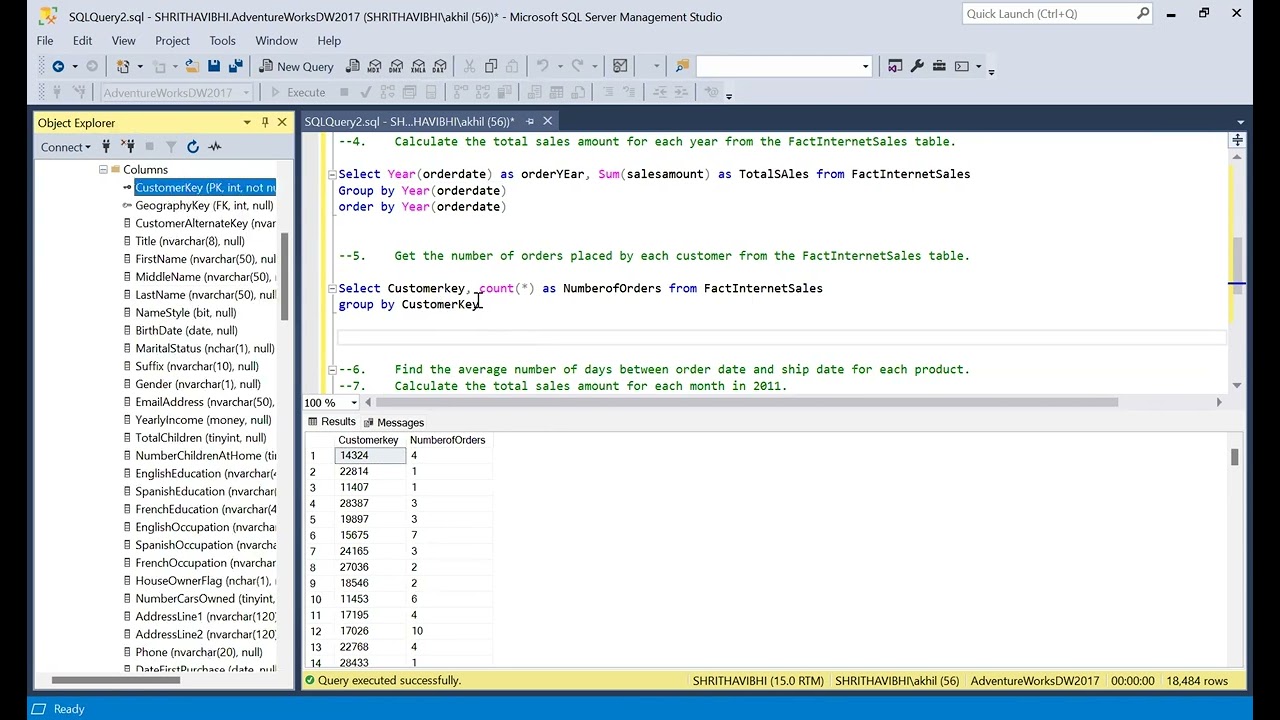Click the Database Engine Query icon
The height and width of the screenshot is (720, 1280).
[352, 66]
